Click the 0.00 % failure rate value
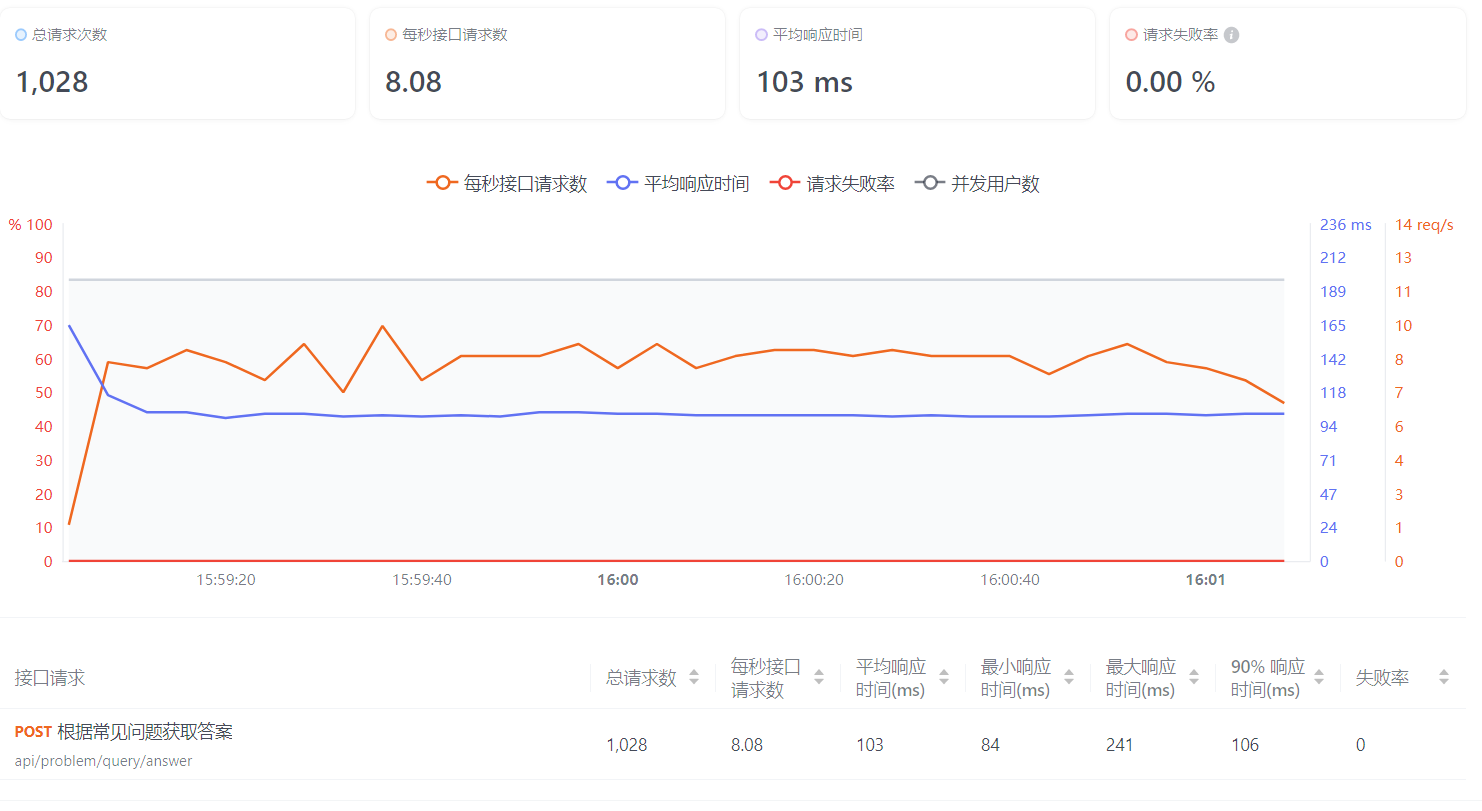Image resolution: width=1482 pixels, height=811 pixels. point(1171,82)
